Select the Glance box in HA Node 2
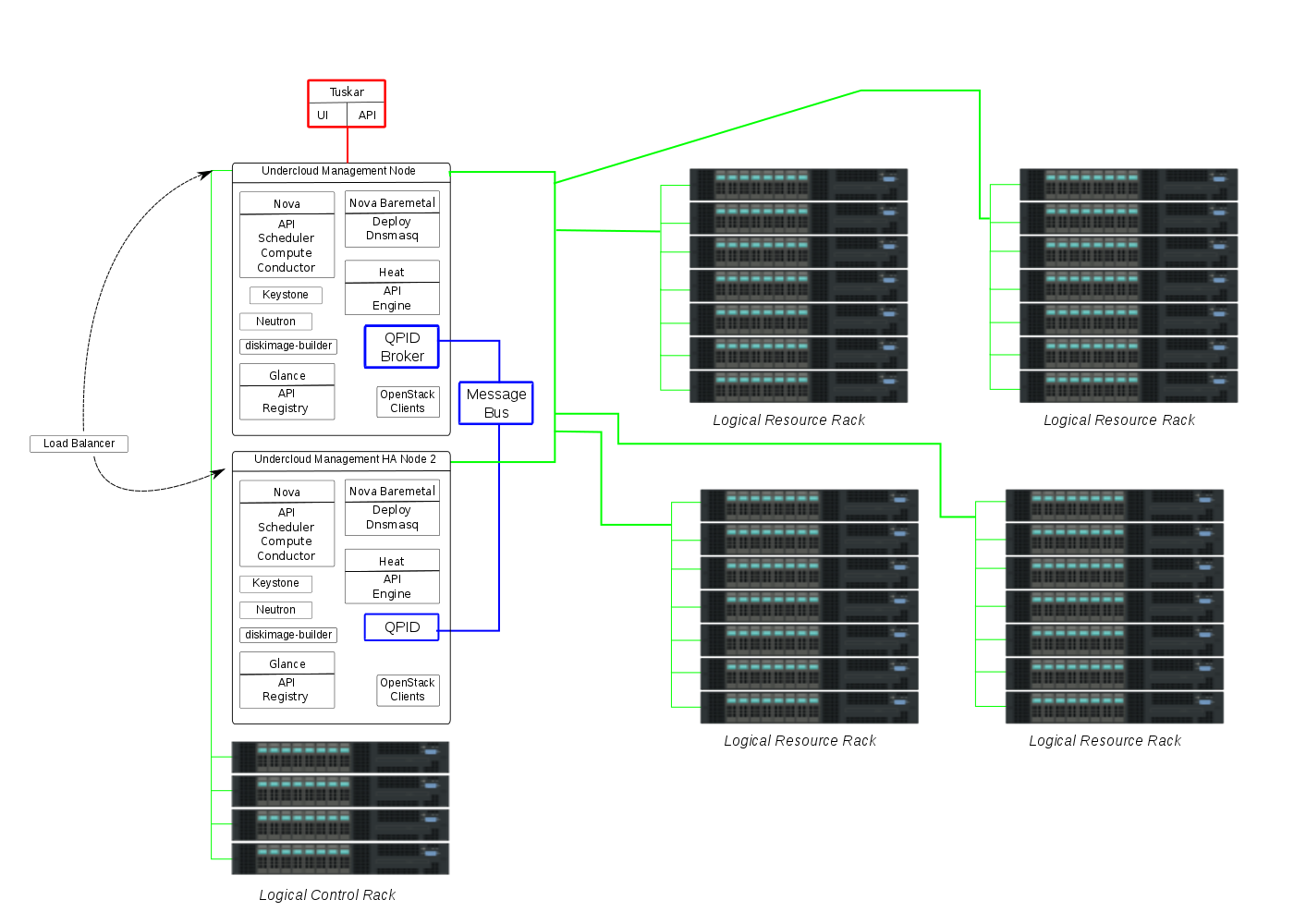 [x=287, y=680]
